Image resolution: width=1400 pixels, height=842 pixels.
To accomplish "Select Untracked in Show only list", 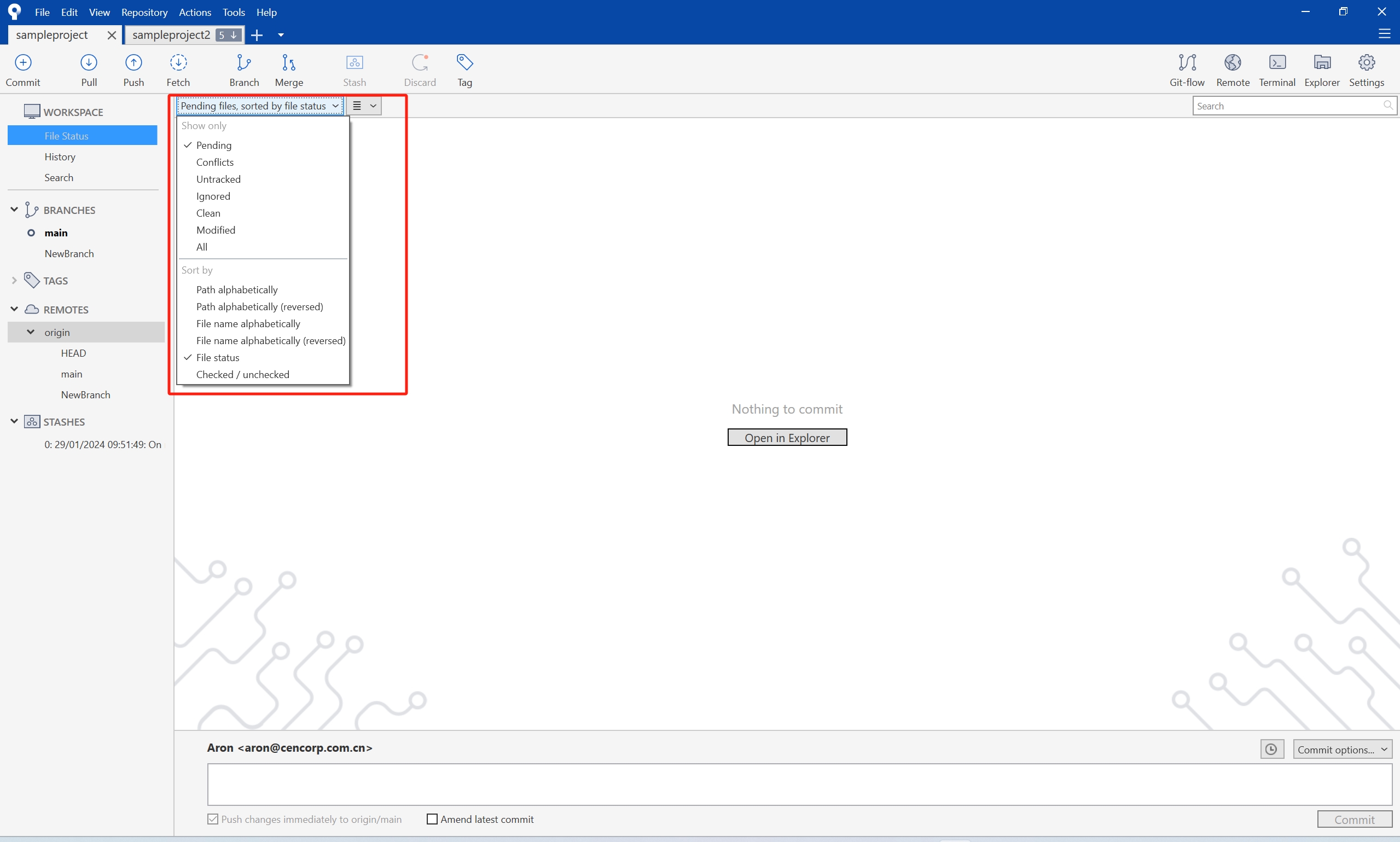I will point(218,179).
